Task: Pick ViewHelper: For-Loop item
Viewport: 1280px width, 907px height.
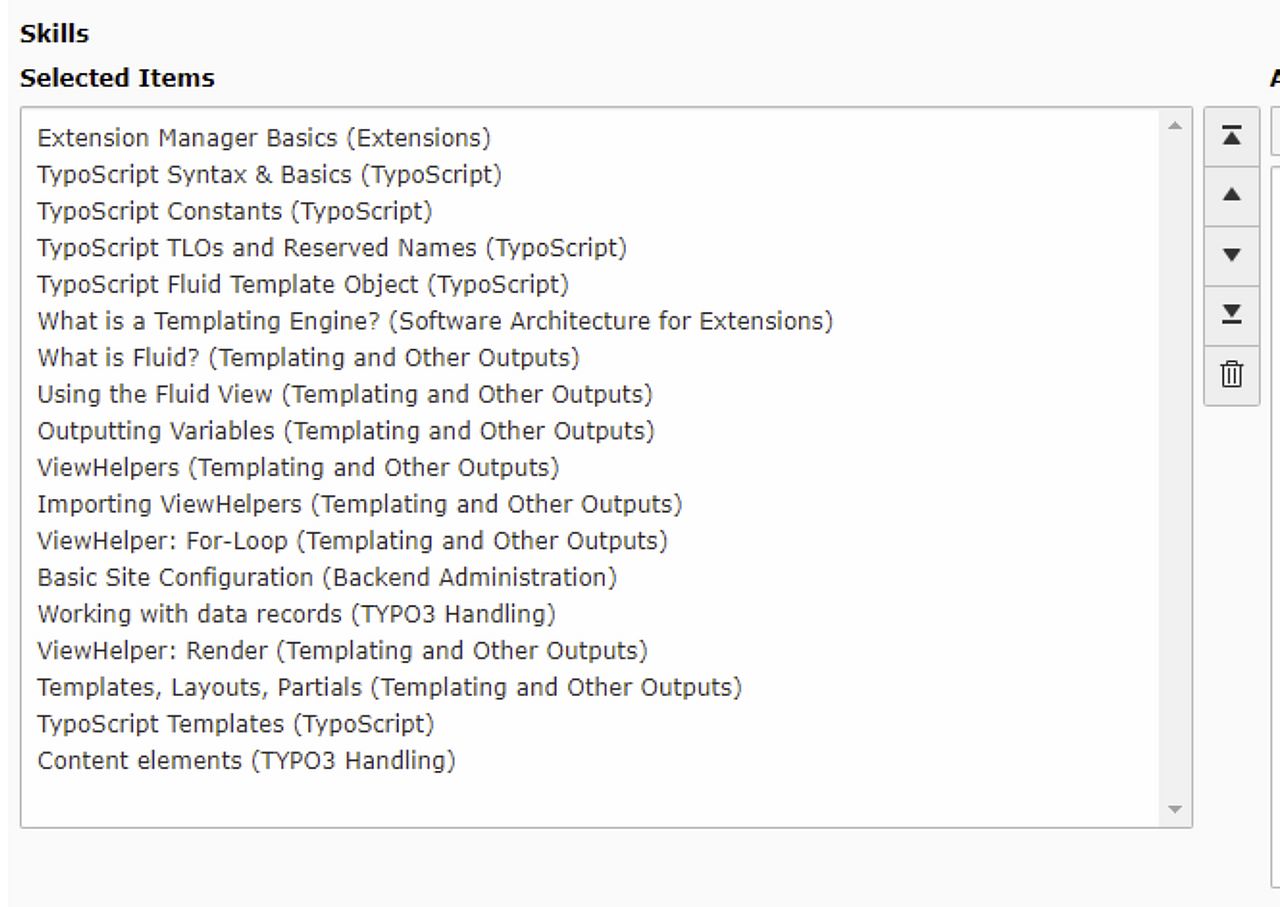Action: tap(352, 541)
